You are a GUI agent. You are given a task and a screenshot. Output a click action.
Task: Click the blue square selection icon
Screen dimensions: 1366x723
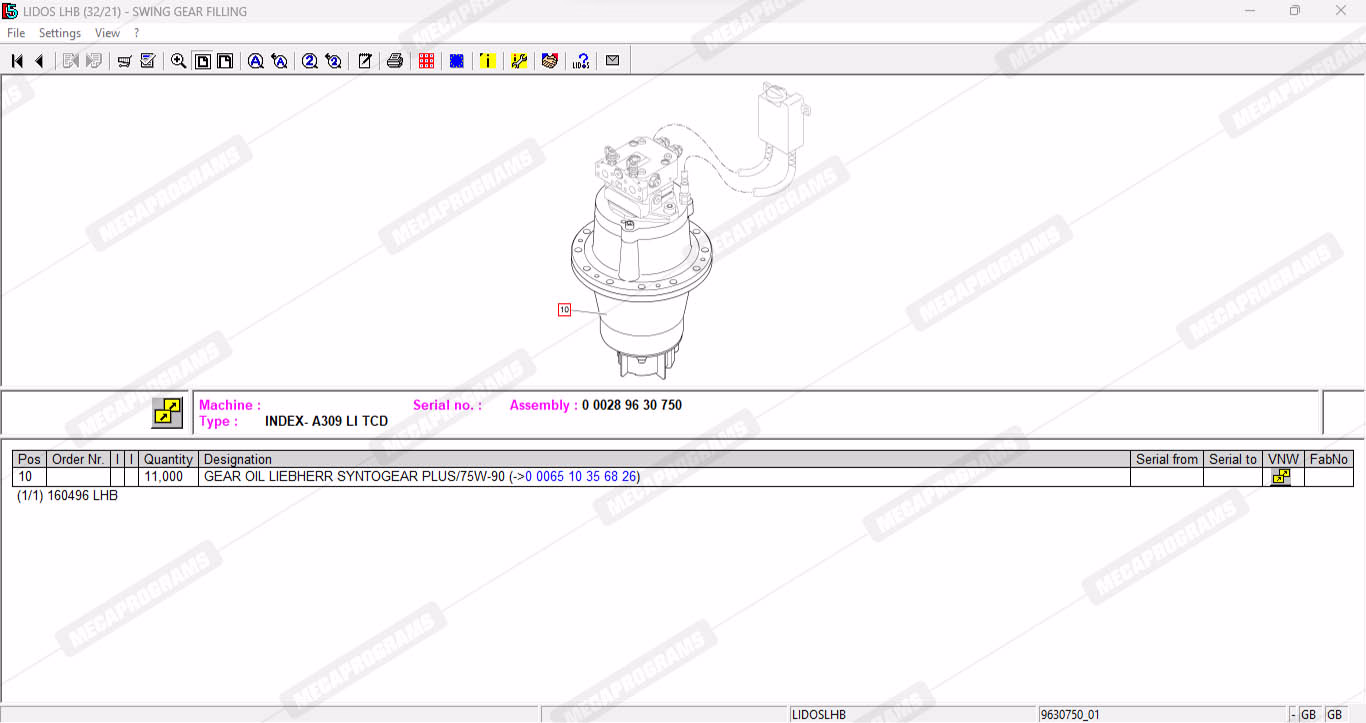[x=457, y=61]
